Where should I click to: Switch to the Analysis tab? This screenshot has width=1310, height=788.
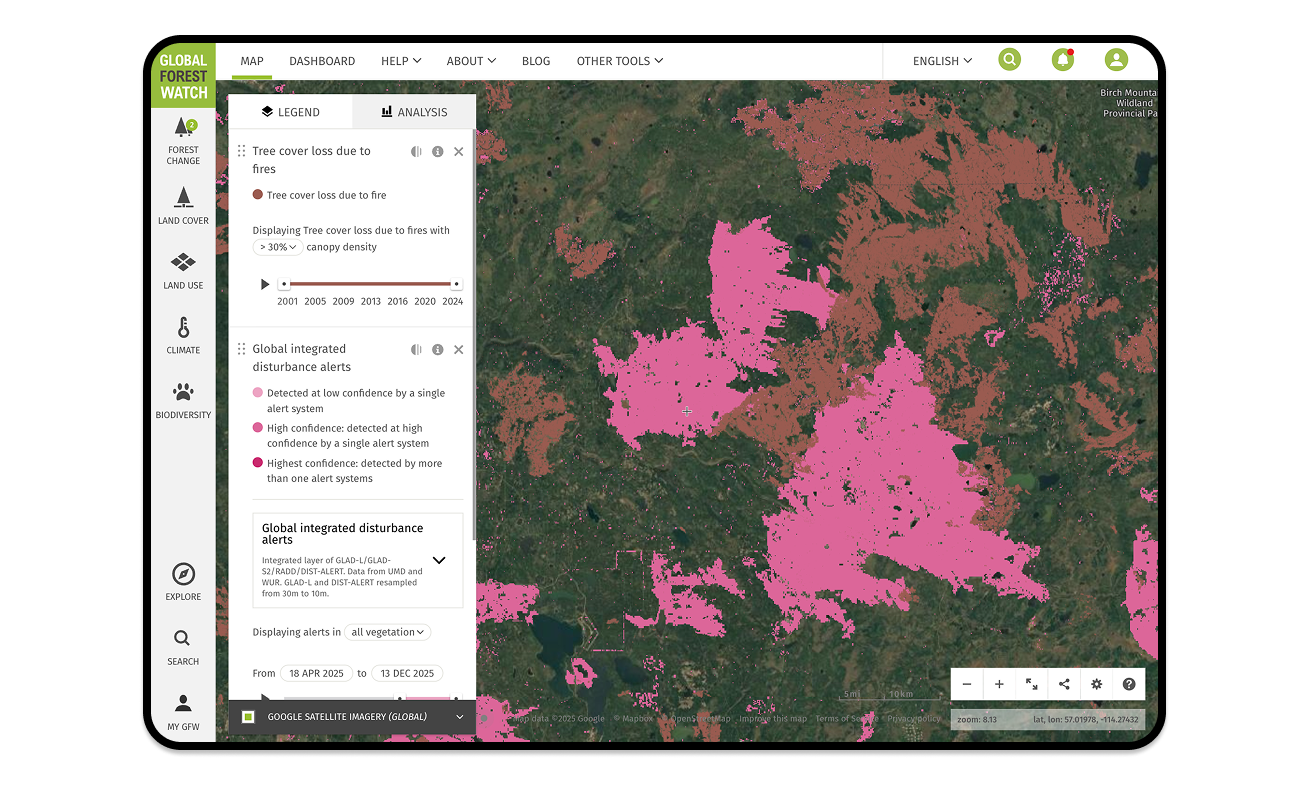click(414, 112)
